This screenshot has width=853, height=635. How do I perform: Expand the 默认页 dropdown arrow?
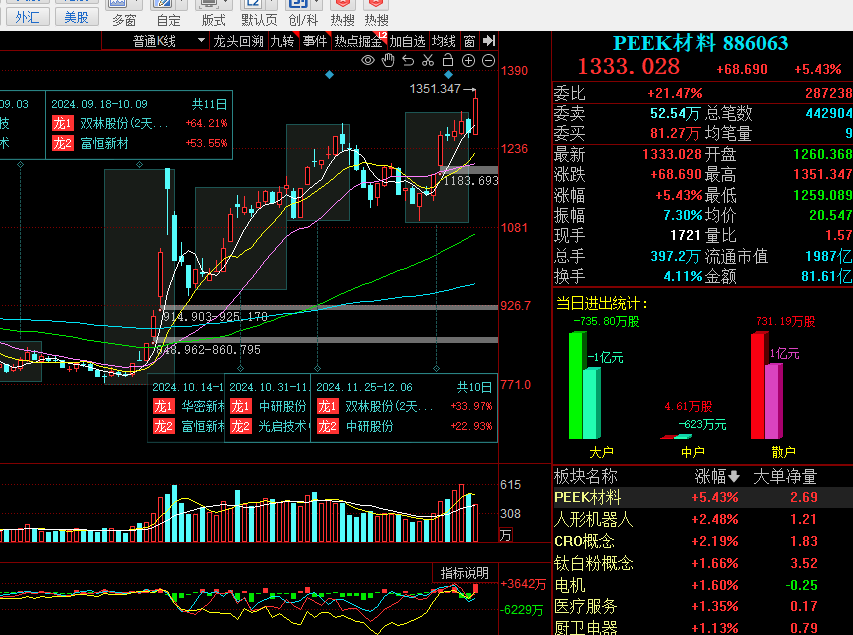(x=272, y=4)
